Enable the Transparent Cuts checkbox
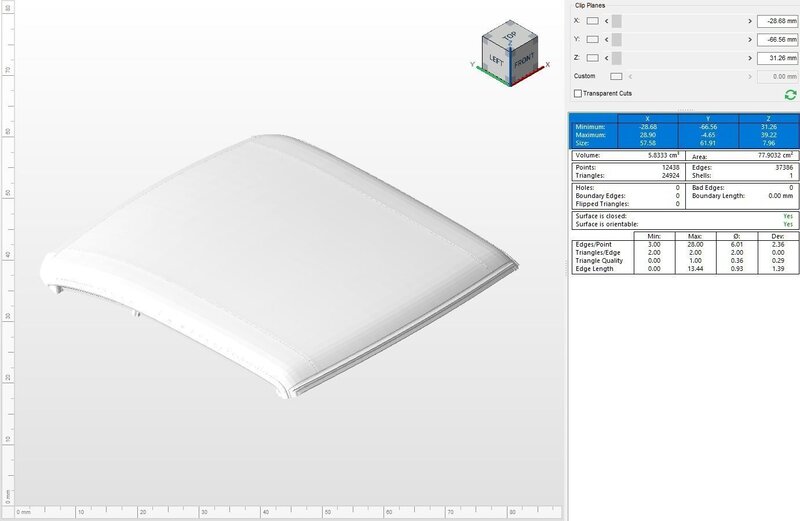 (578, 94)
